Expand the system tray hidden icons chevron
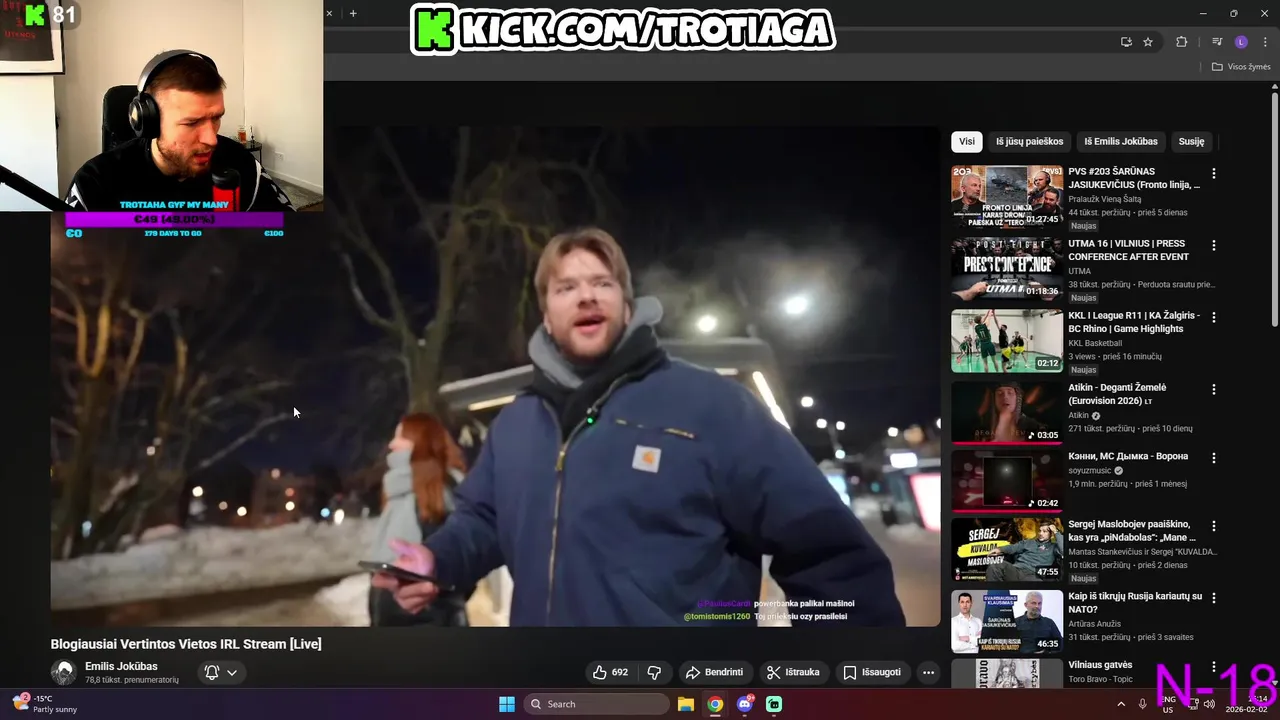Image resolution: width=1280 pixels, height=720 pixels. (1120, 704)
